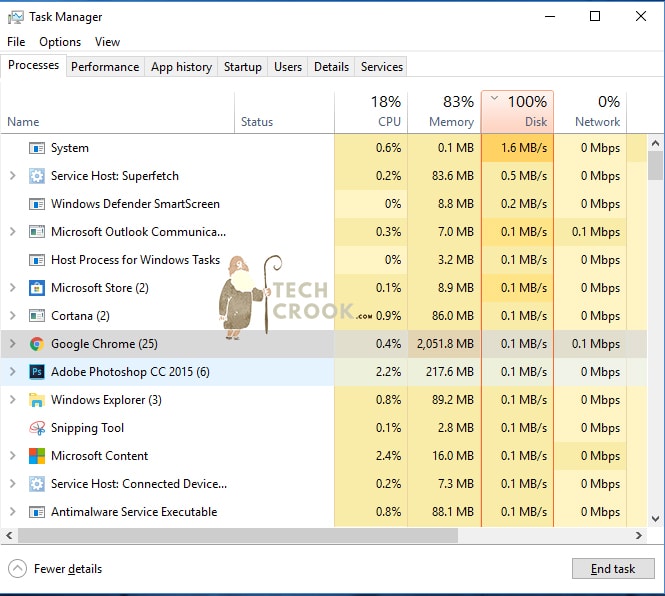Click Fewer details link text

68,569
